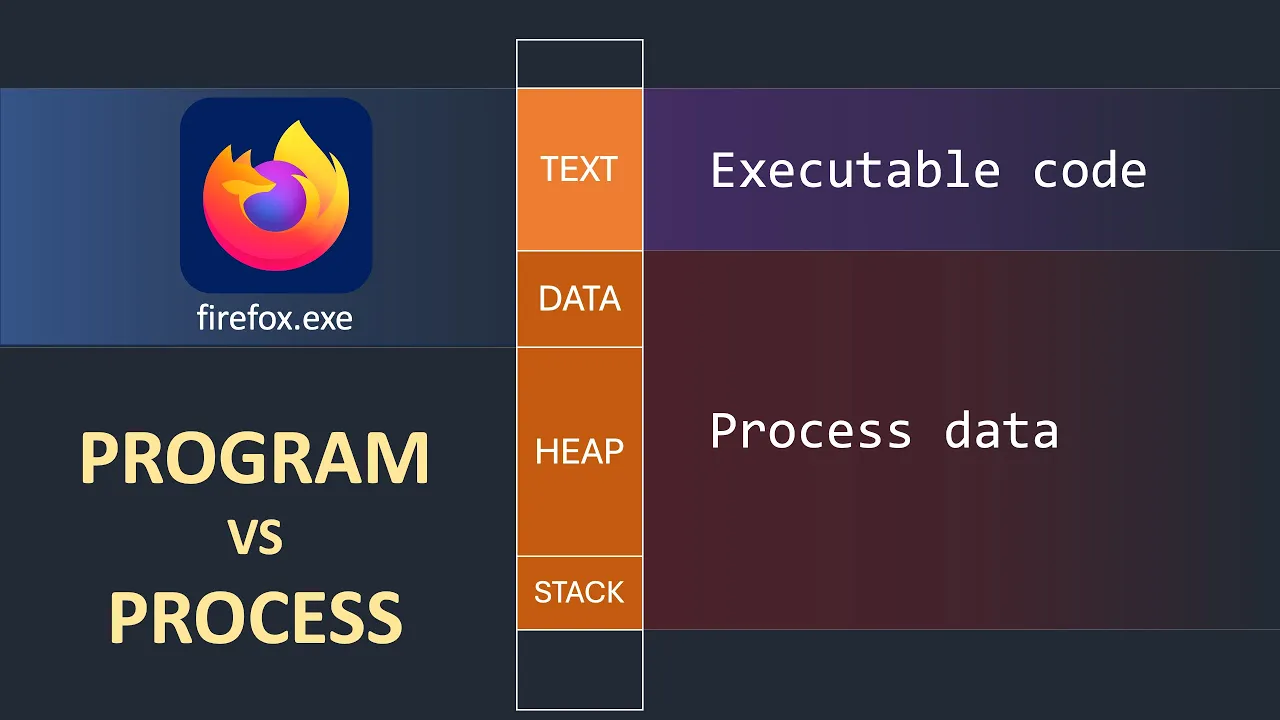
Task: Click the word "data" in Process data
Action: click(x=1001, y=431)
